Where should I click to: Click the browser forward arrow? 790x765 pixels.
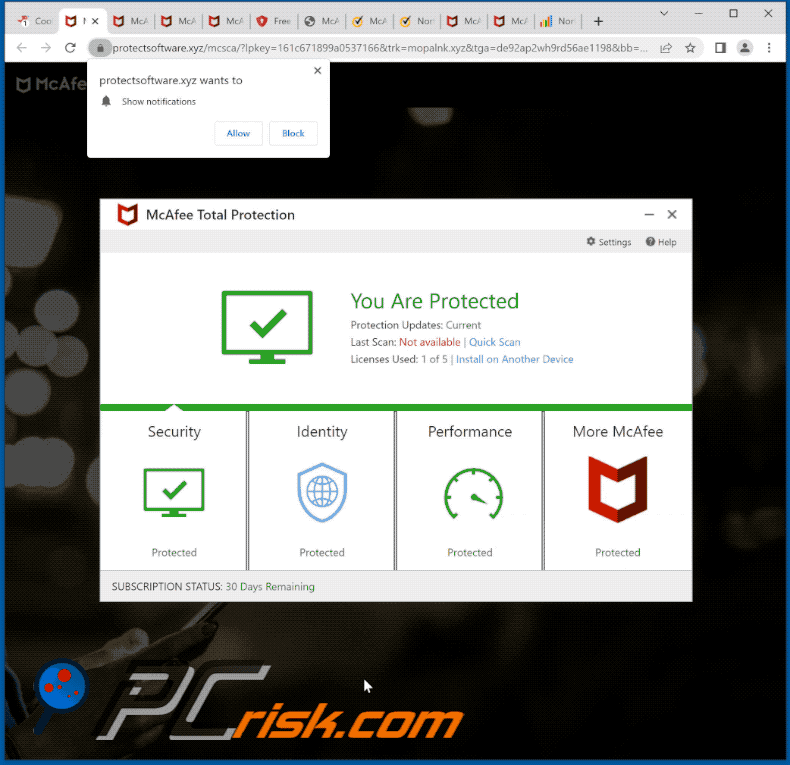[46, 48]
